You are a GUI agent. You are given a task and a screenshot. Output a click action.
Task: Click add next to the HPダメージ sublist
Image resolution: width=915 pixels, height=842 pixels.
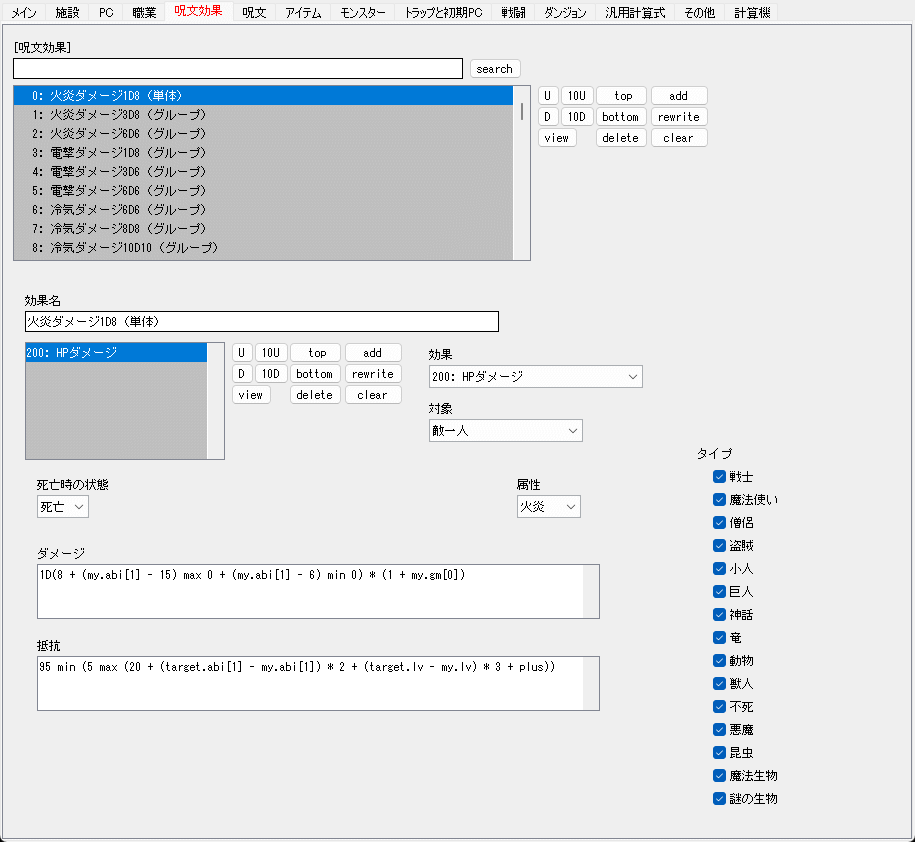(373, 352)
